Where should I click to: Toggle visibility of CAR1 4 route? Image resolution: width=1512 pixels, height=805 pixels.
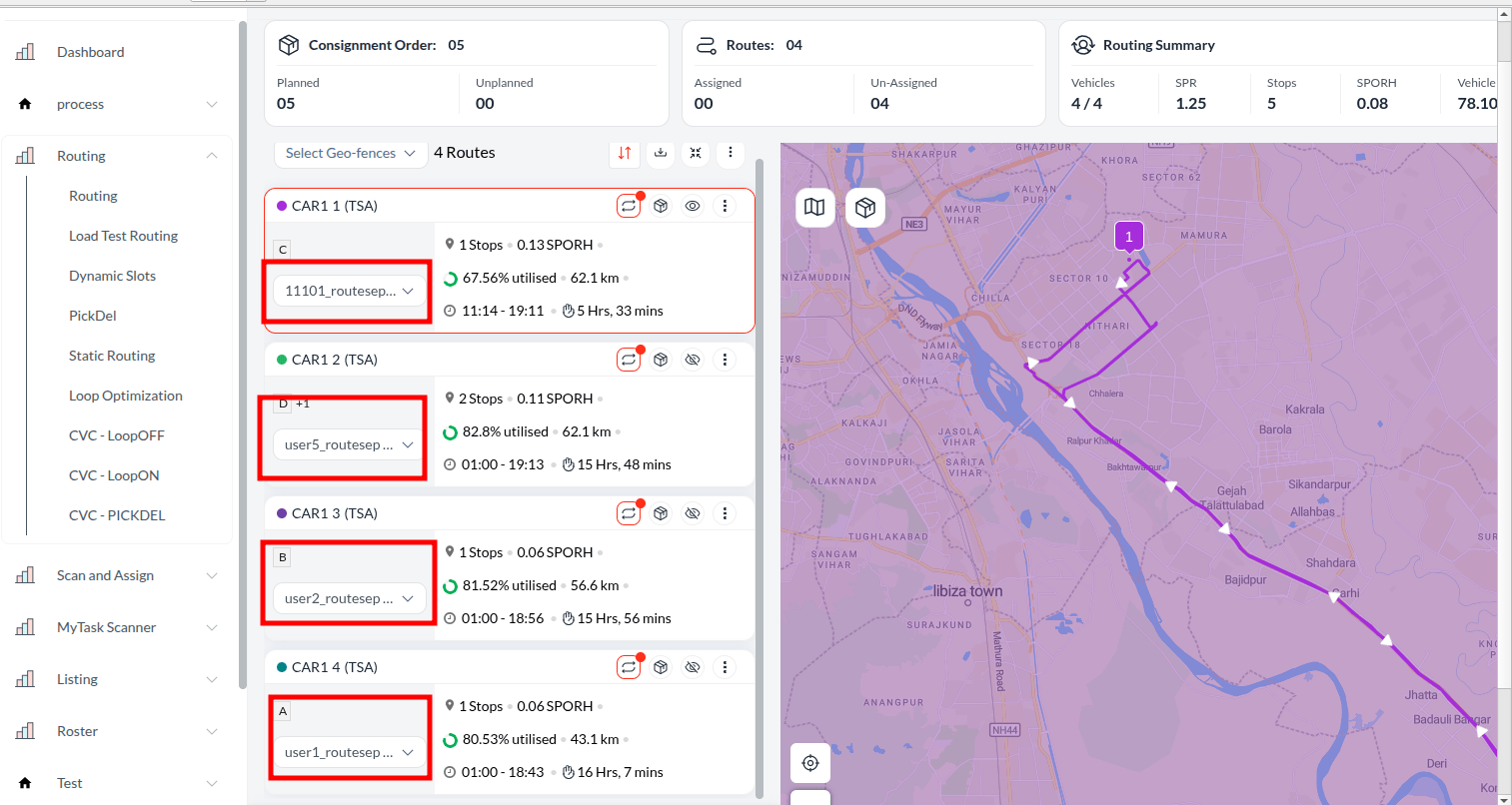tap(693, 666)
